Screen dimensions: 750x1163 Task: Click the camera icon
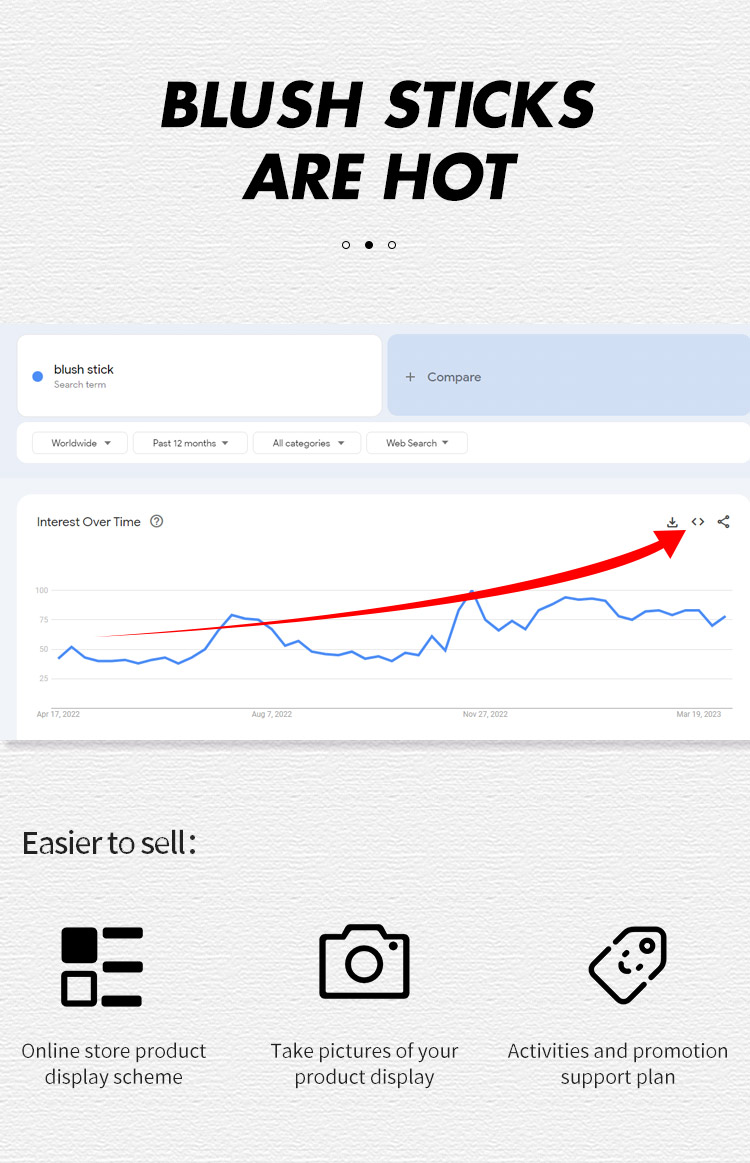point(364,962)
